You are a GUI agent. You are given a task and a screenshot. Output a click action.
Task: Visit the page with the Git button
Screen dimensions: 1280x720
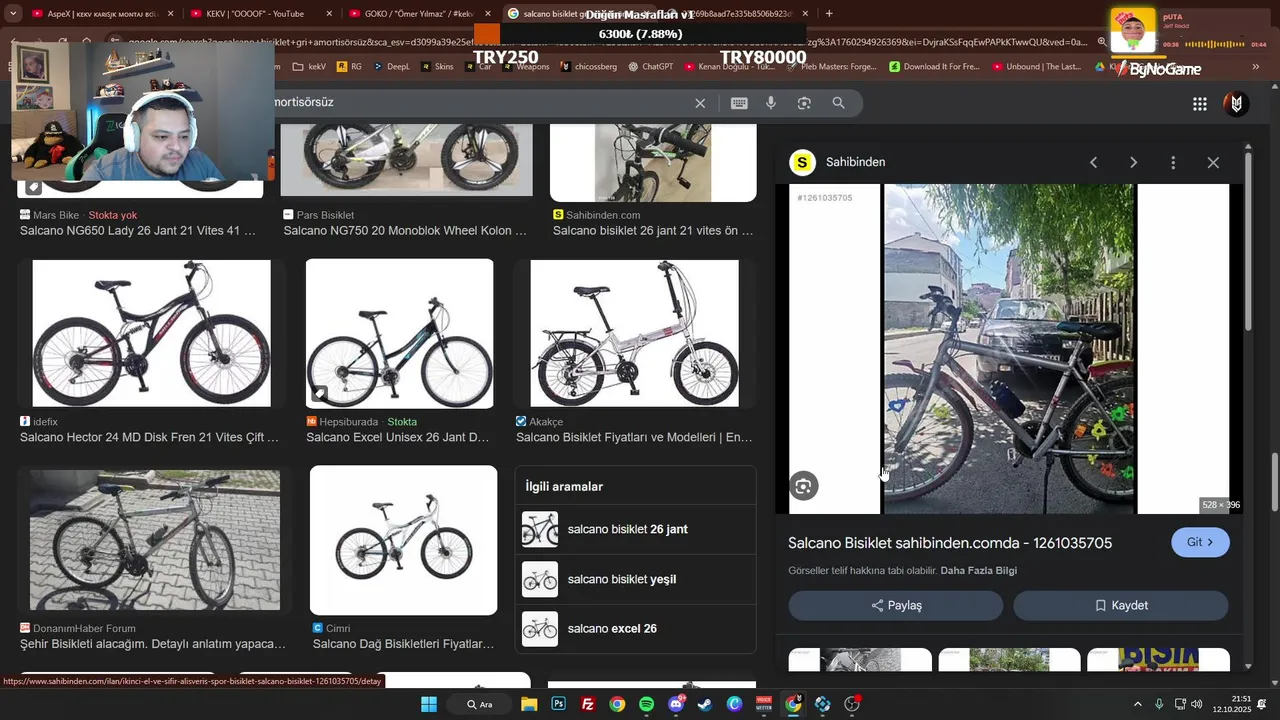click(x=1200, y=542)
